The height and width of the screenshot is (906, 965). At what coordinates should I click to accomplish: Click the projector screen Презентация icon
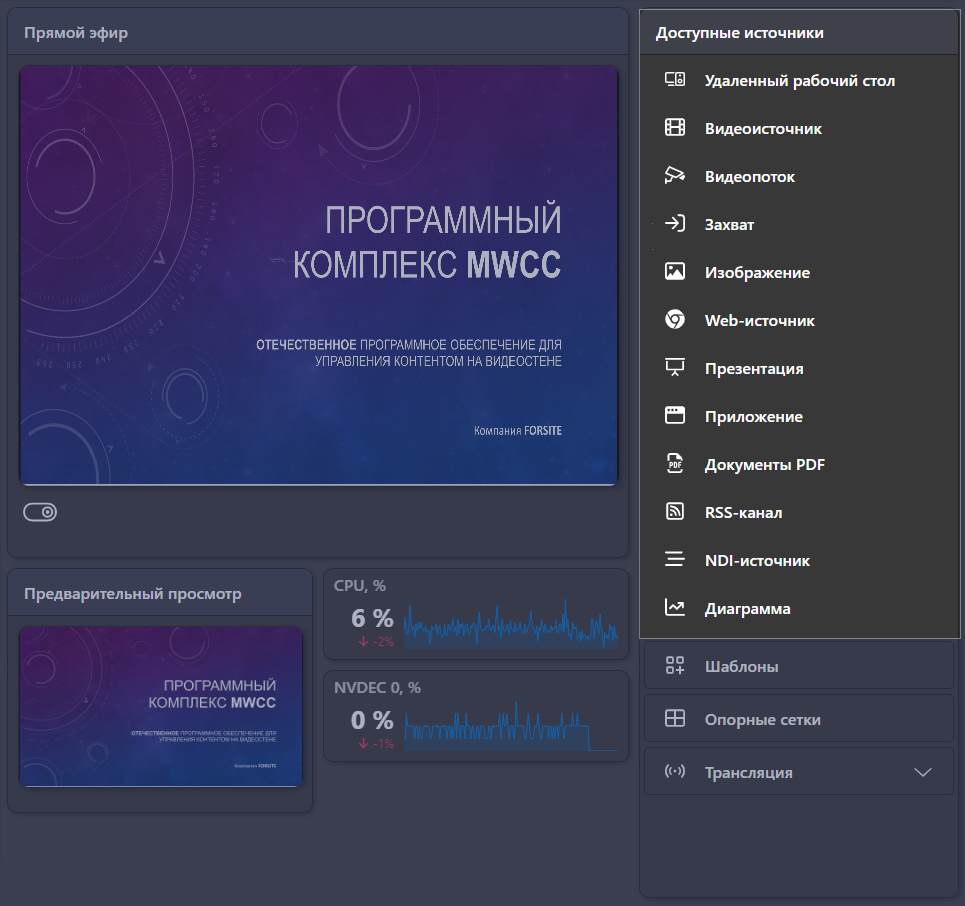[675, 367]
